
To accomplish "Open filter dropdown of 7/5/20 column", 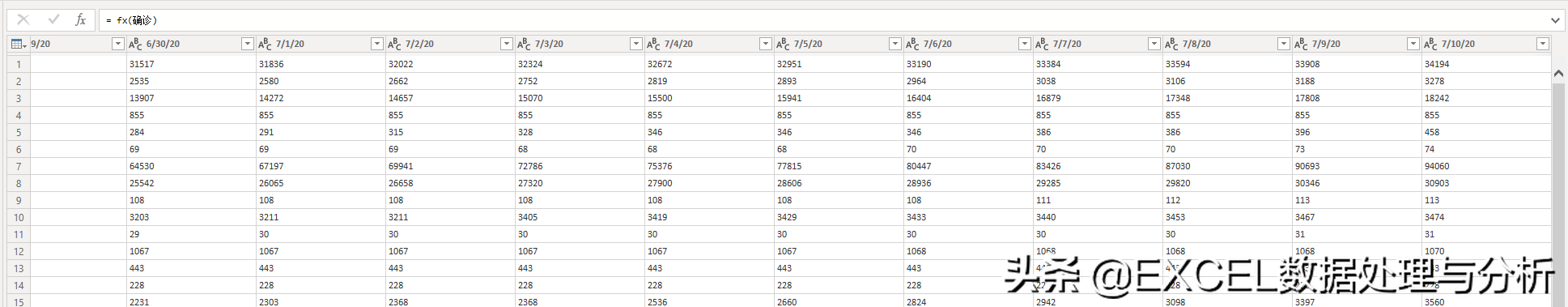I will pyautogui.click(x=895, y=44).
